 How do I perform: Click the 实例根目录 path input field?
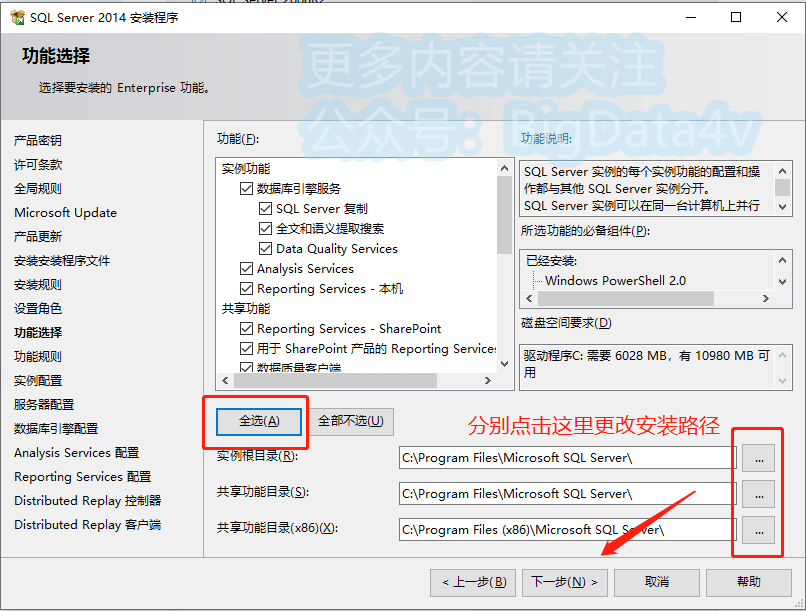[x=567, y=458]
